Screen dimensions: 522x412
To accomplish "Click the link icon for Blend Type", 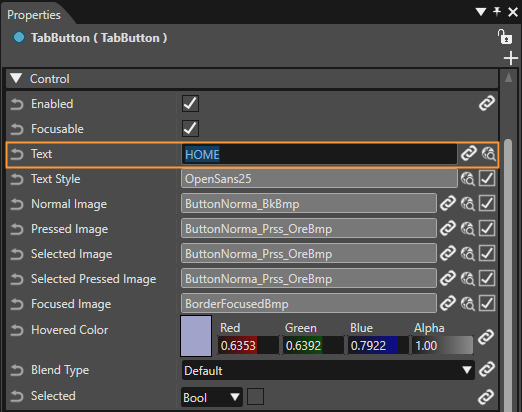I will pos(487,369).
